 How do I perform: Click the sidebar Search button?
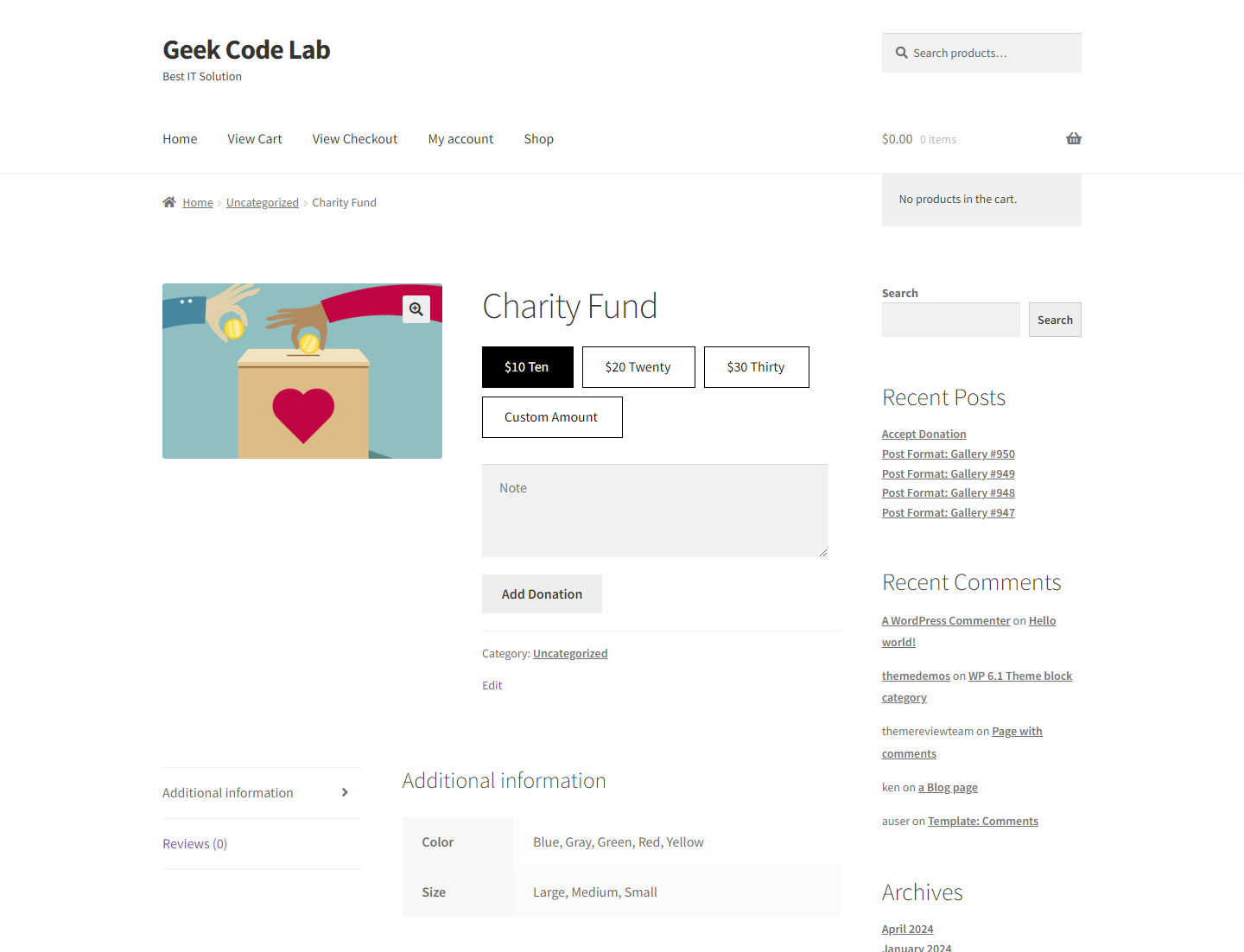click(x=1055, y=320)
